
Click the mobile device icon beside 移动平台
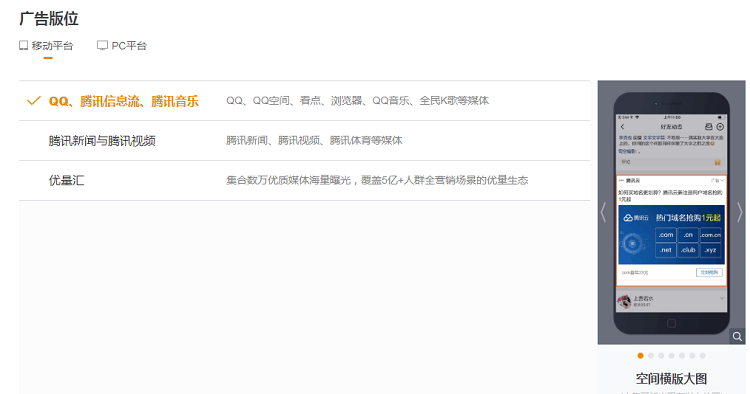(23, 45)
